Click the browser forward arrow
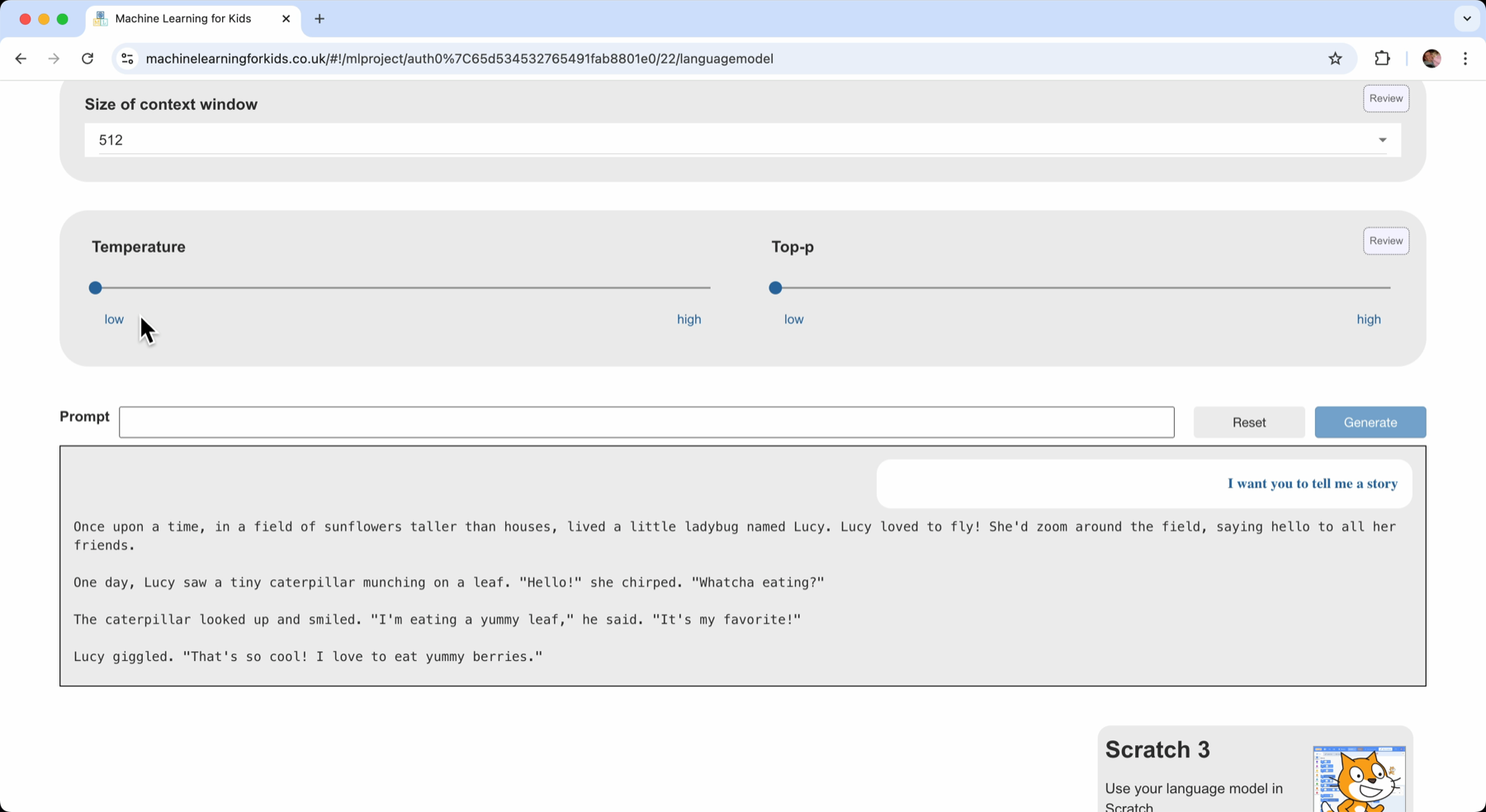 (x=54, y=59)
